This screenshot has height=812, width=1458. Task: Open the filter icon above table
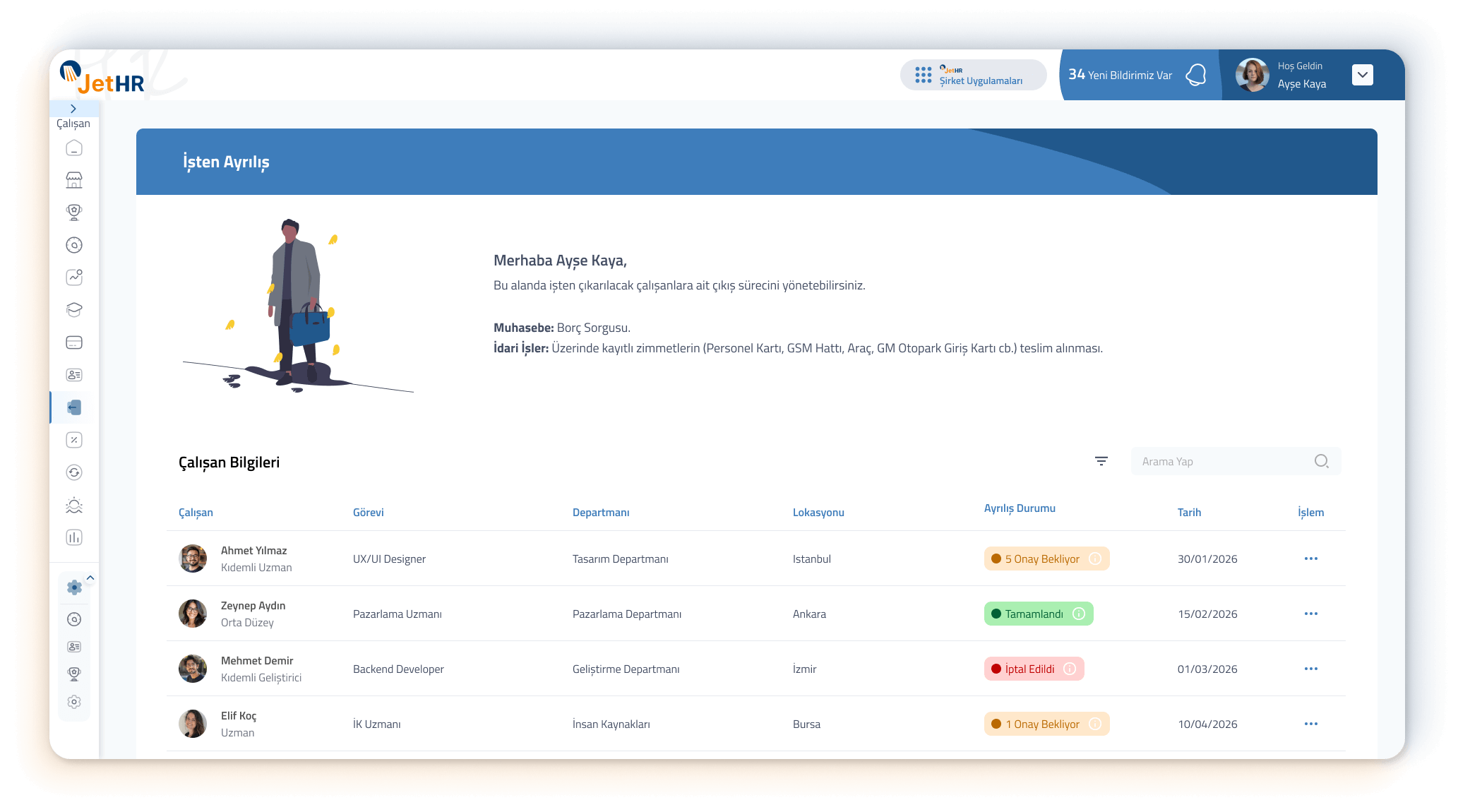(1101, 461)
